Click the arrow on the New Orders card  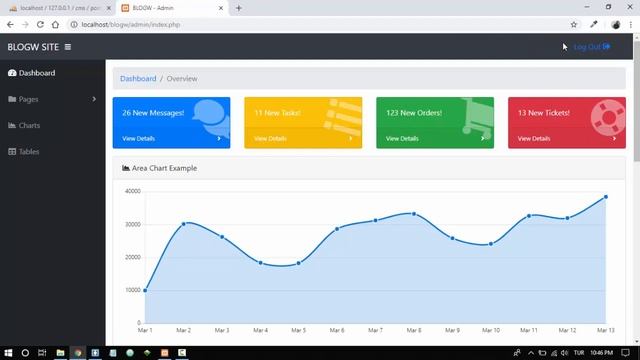[x=482, y=138]
